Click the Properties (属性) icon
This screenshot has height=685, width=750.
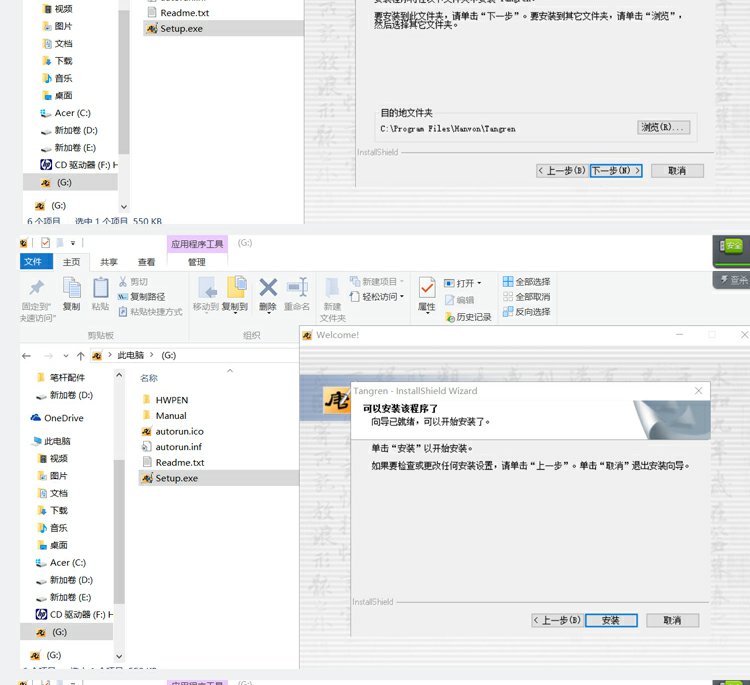pyautogui.click(x=427, y=288)
